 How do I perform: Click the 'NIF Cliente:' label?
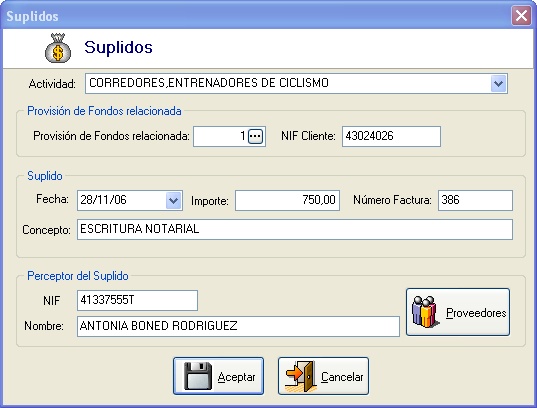pyautogui.click(x=308, y=136)
